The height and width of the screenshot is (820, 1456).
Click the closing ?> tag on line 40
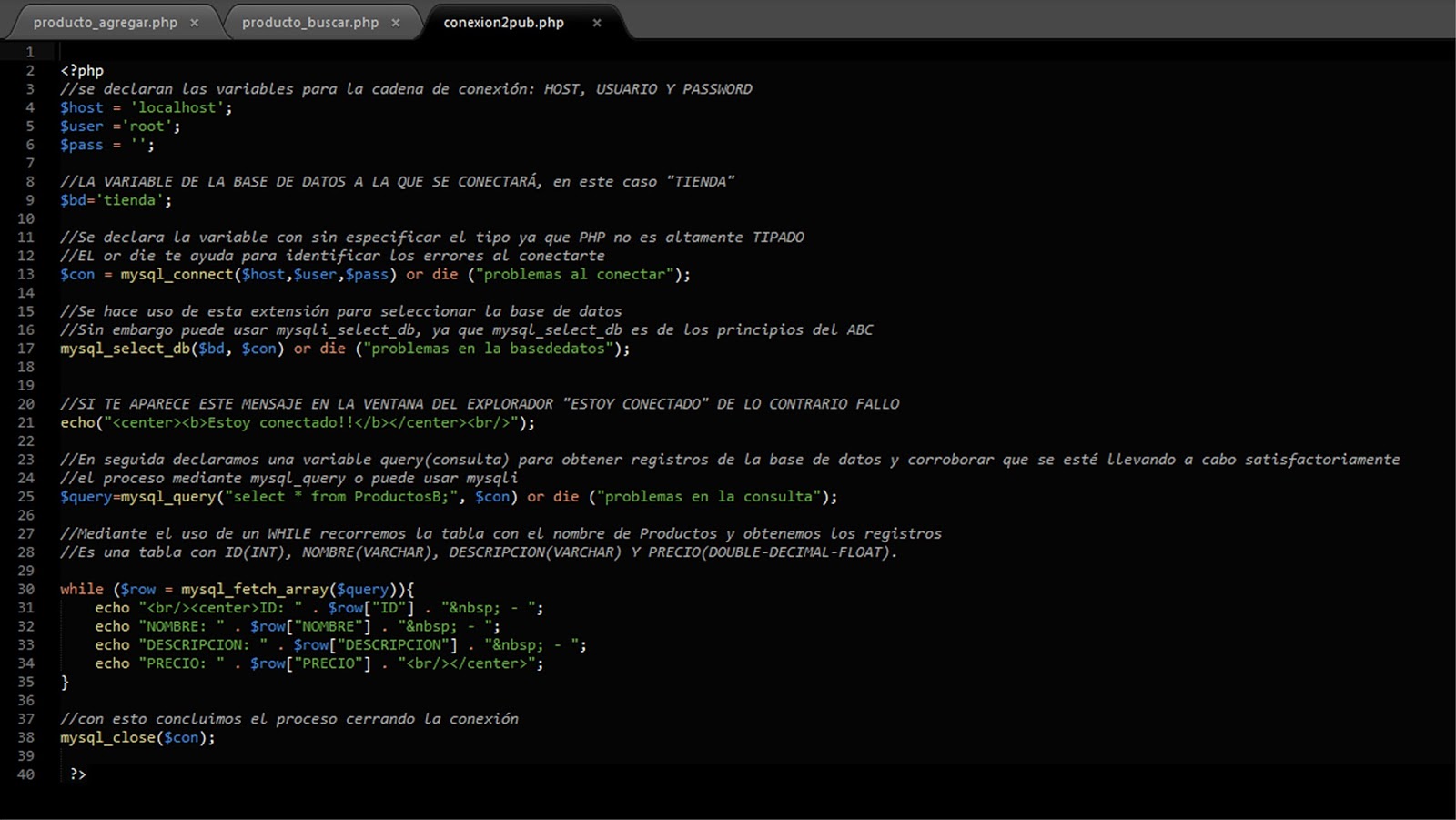[75, 774]
